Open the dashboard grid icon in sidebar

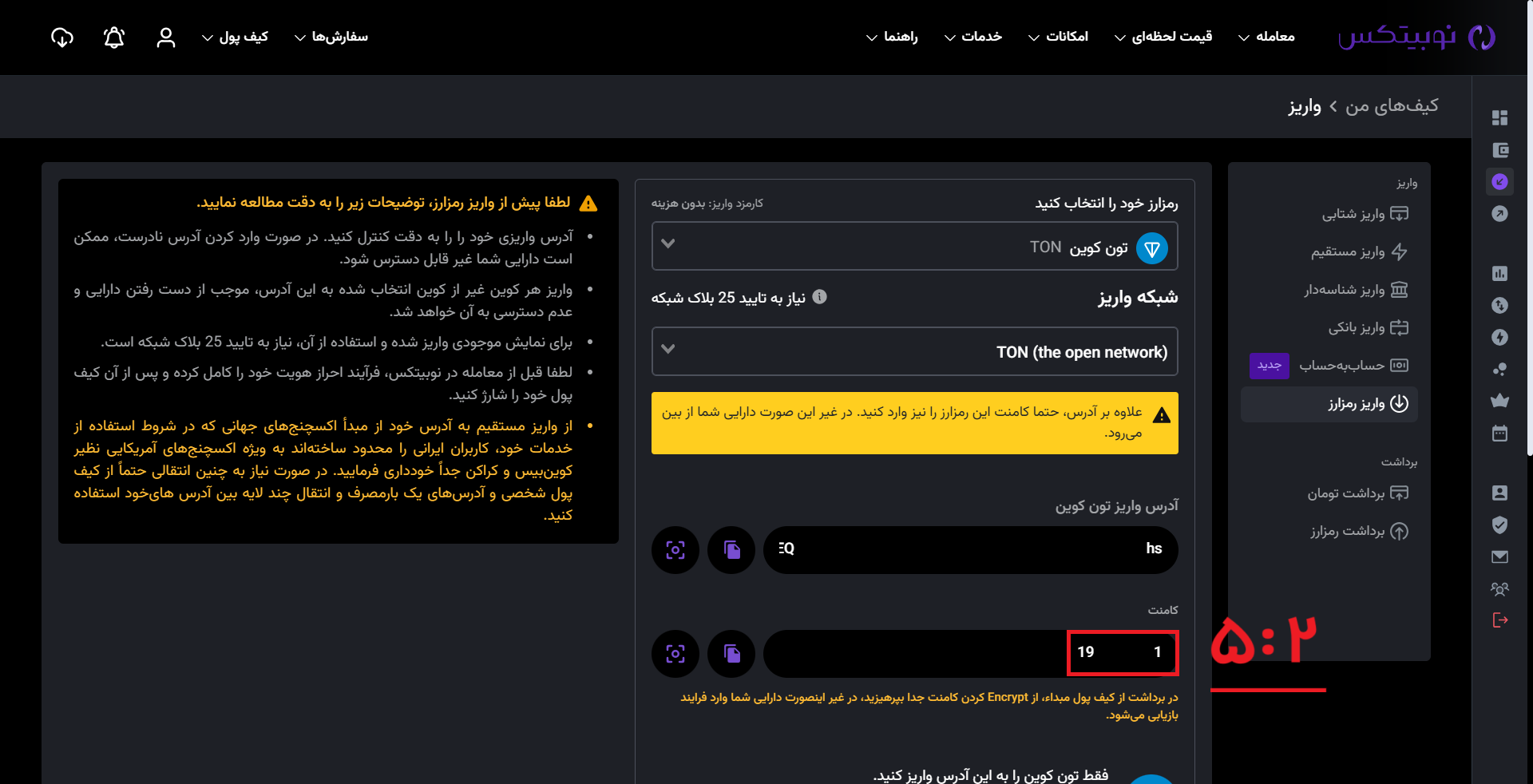point(1499,118)
